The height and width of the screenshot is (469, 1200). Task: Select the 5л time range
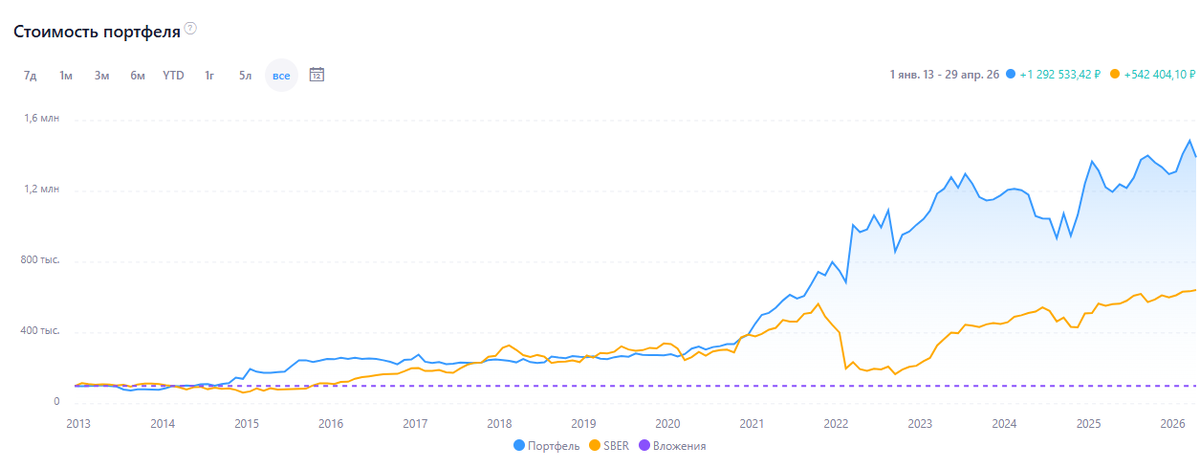coord(245,75)
